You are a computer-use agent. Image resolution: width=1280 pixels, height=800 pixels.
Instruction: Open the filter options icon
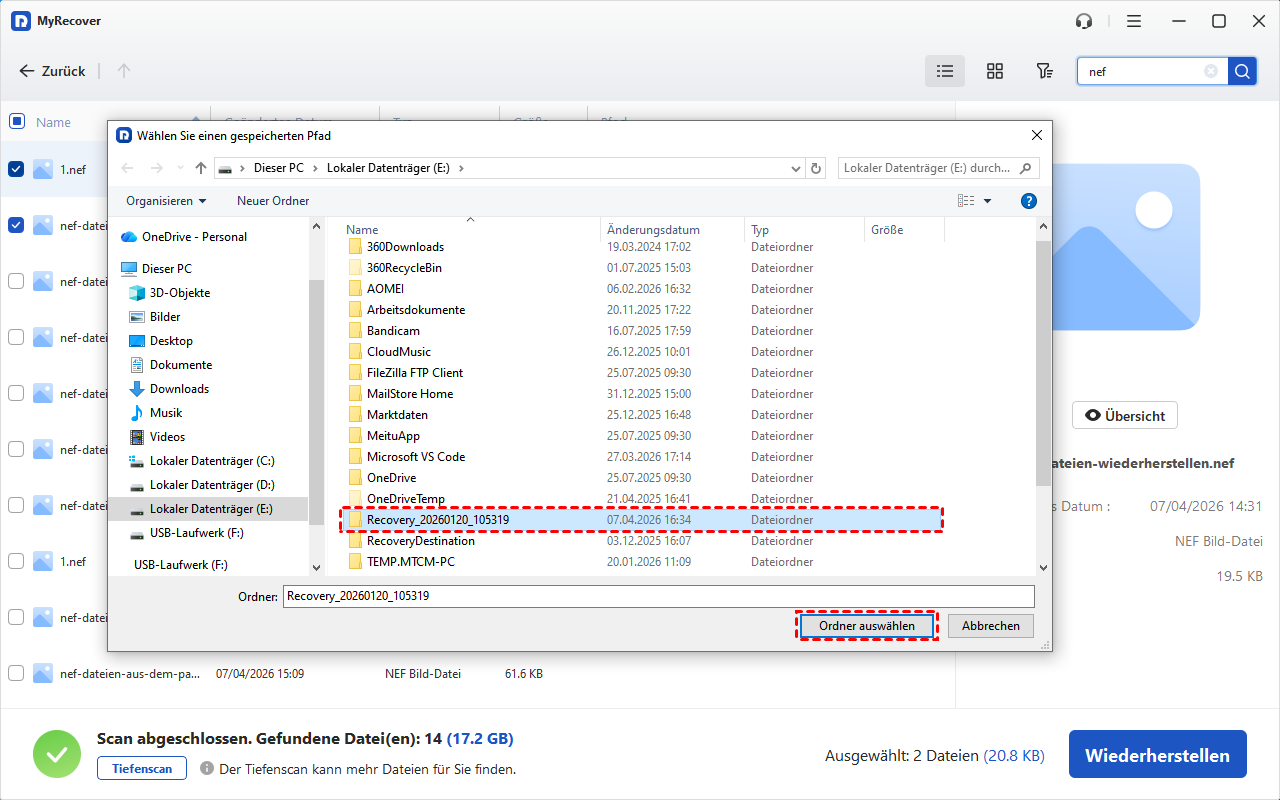click(1044, 71)
